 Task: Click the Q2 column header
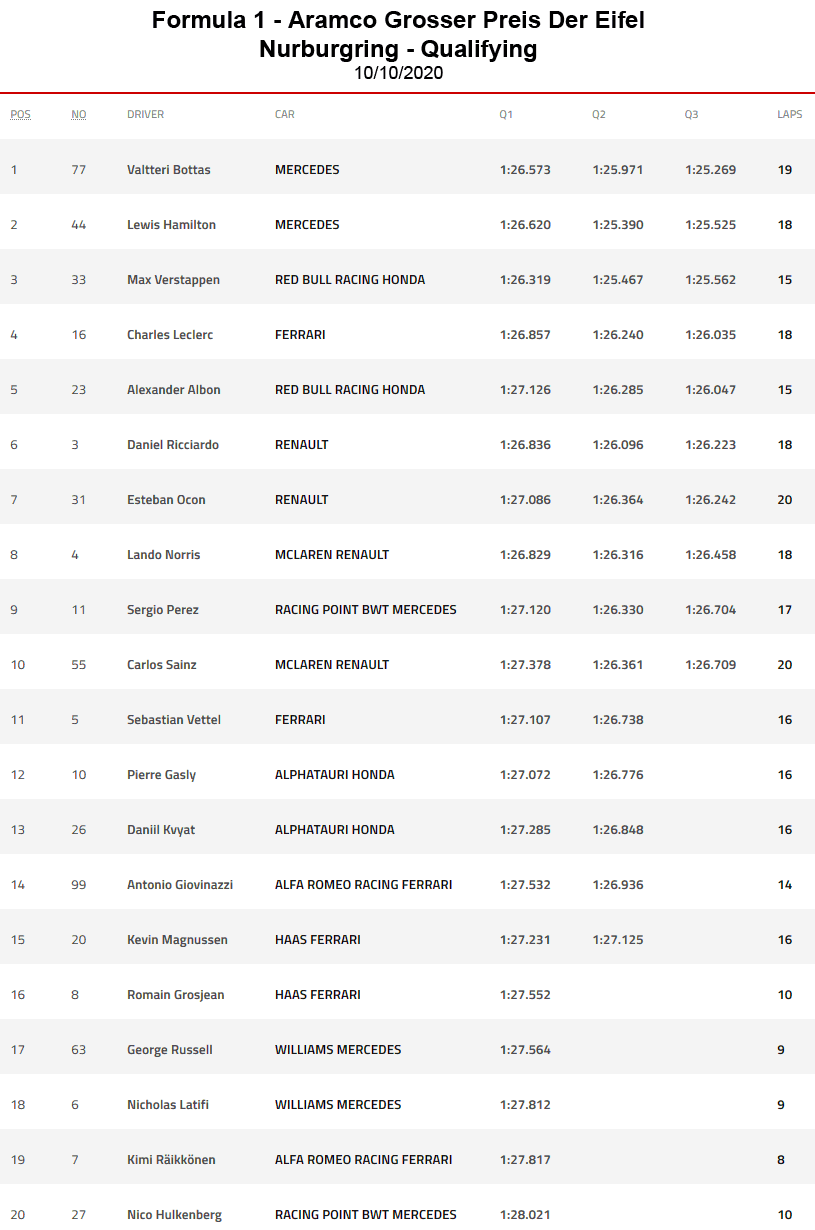tap(598, 114)
